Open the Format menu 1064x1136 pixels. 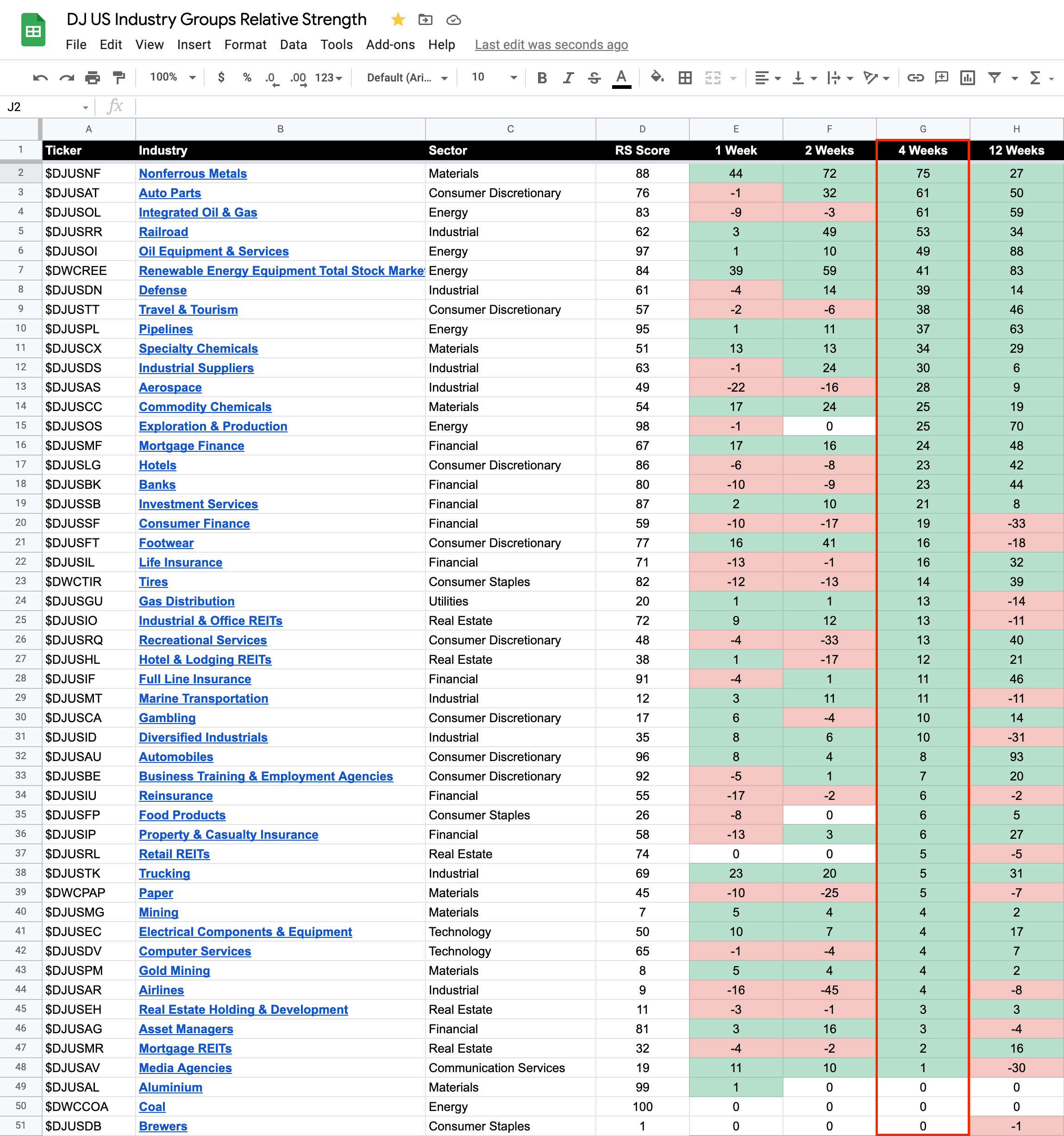(245, 44)
